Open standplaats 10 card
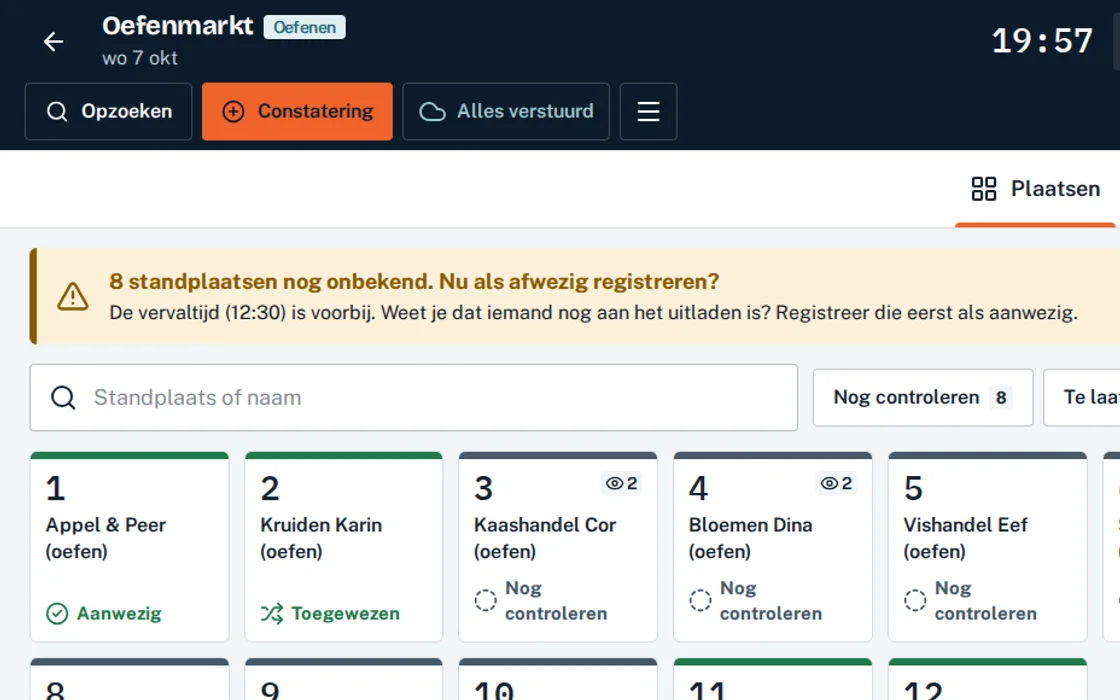 558,679
